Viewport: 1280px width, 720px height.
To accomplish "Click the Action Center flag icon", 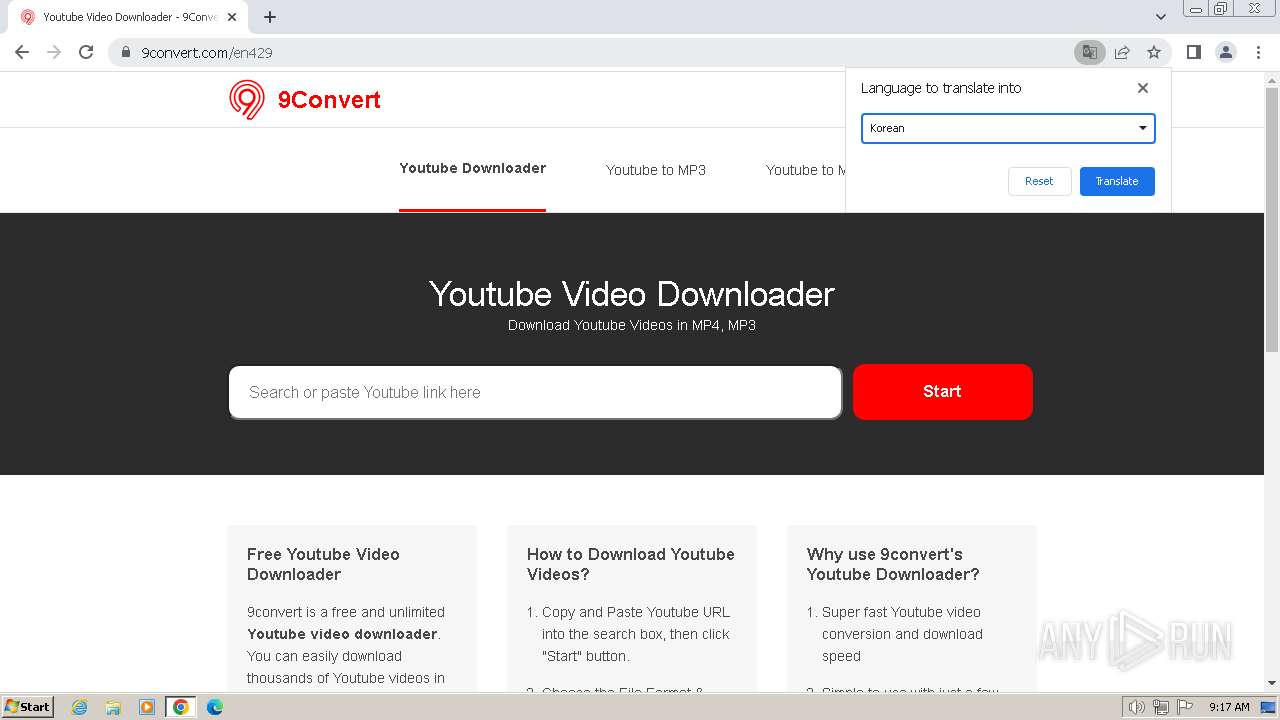I will (1185, 707).
